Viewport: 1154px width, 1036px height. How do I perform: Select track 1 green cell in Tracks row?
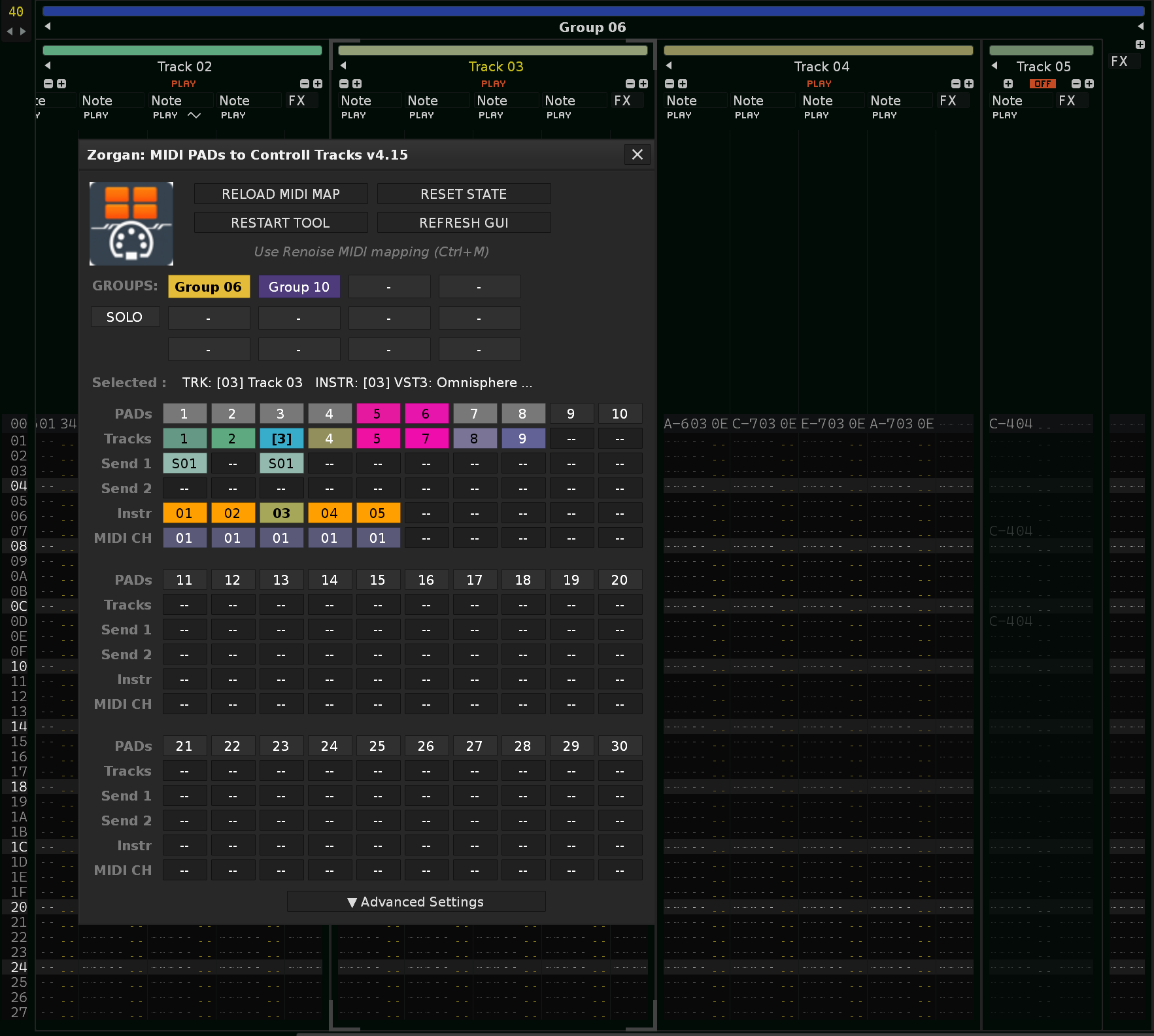184,438
